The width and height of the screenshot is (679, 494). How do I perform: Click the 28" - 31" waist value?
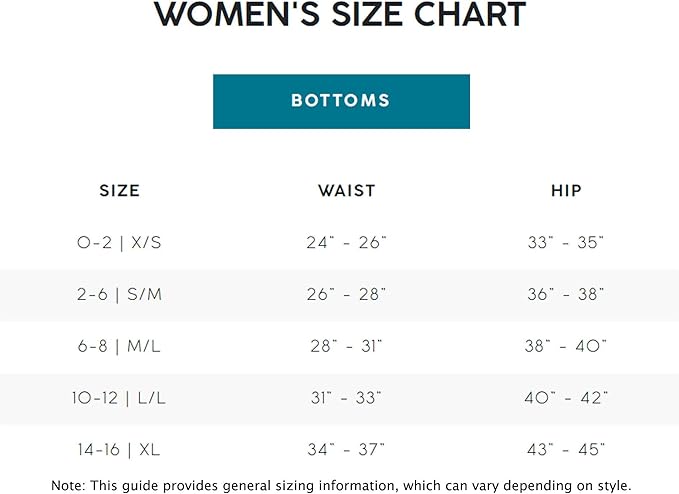[346, 346]
